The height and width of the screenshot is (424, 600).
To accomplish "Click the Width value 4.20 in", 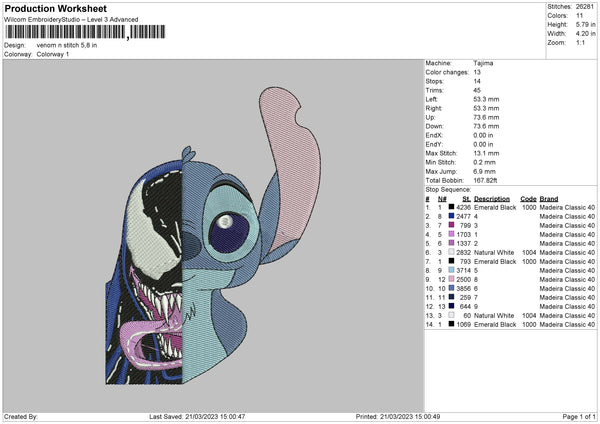I will tap(585, 34).
